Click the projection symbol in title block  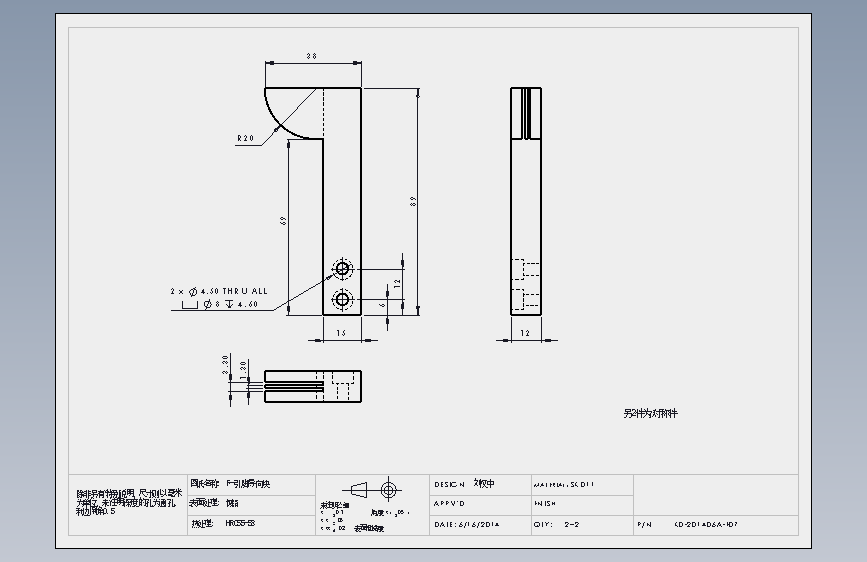tap(372, 490)
